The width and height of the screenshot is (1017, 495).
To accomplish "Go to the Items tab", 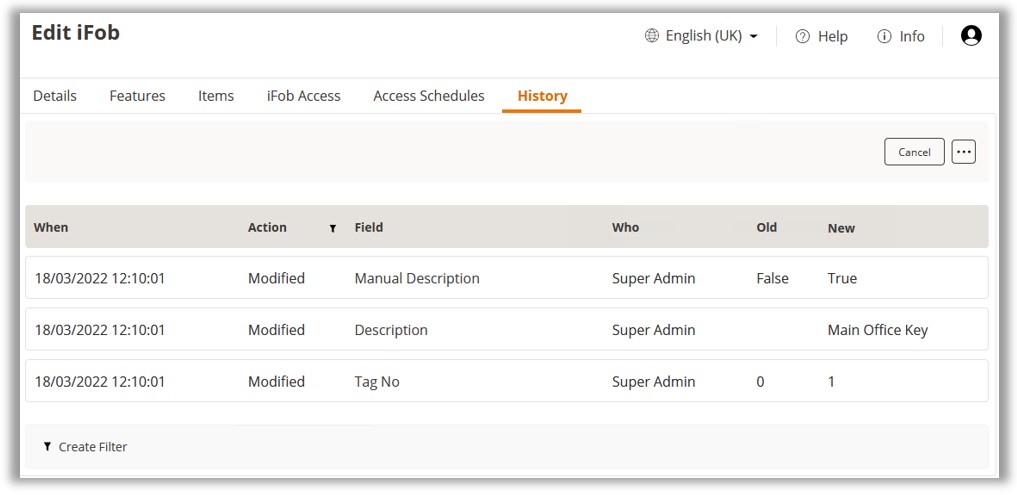I will point(216,96).
